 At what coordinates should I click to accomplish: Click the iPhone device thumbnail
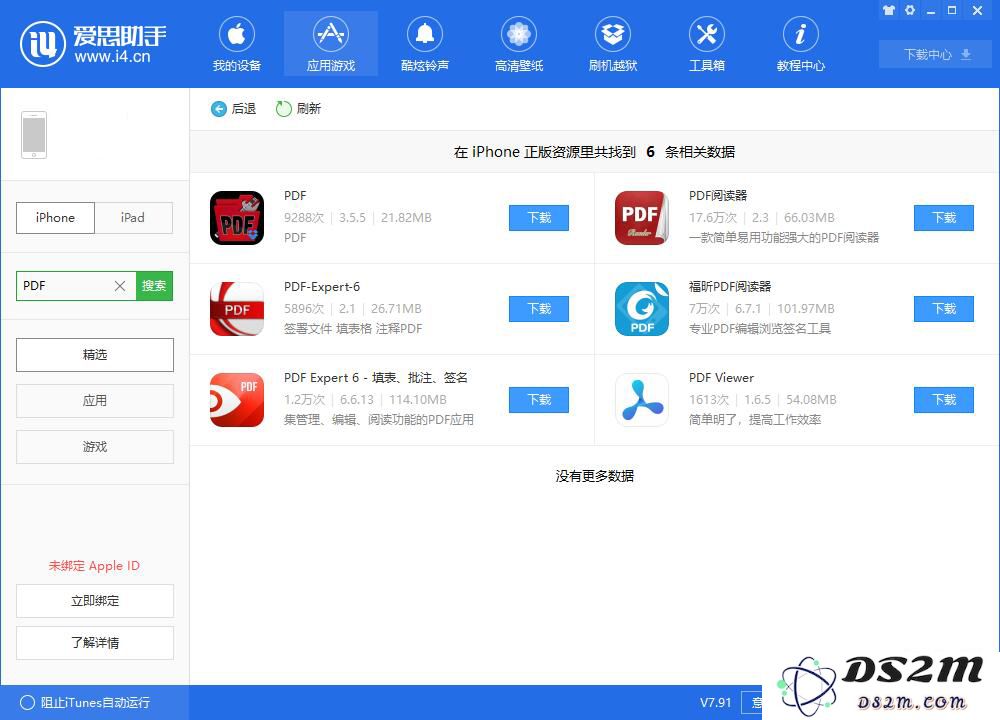pos(34,135)
